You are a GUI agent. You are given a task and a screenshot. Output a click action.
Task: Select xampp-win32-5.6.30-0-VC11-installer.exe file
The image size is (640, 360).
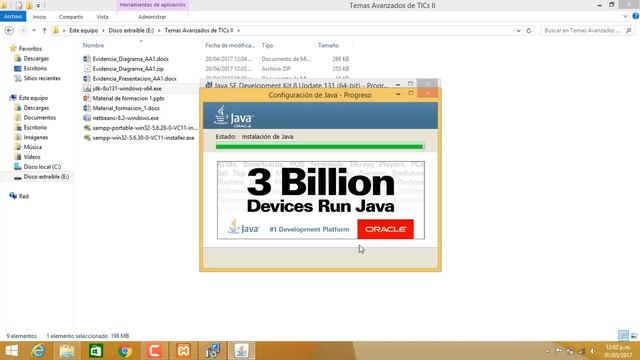point(143,138)
